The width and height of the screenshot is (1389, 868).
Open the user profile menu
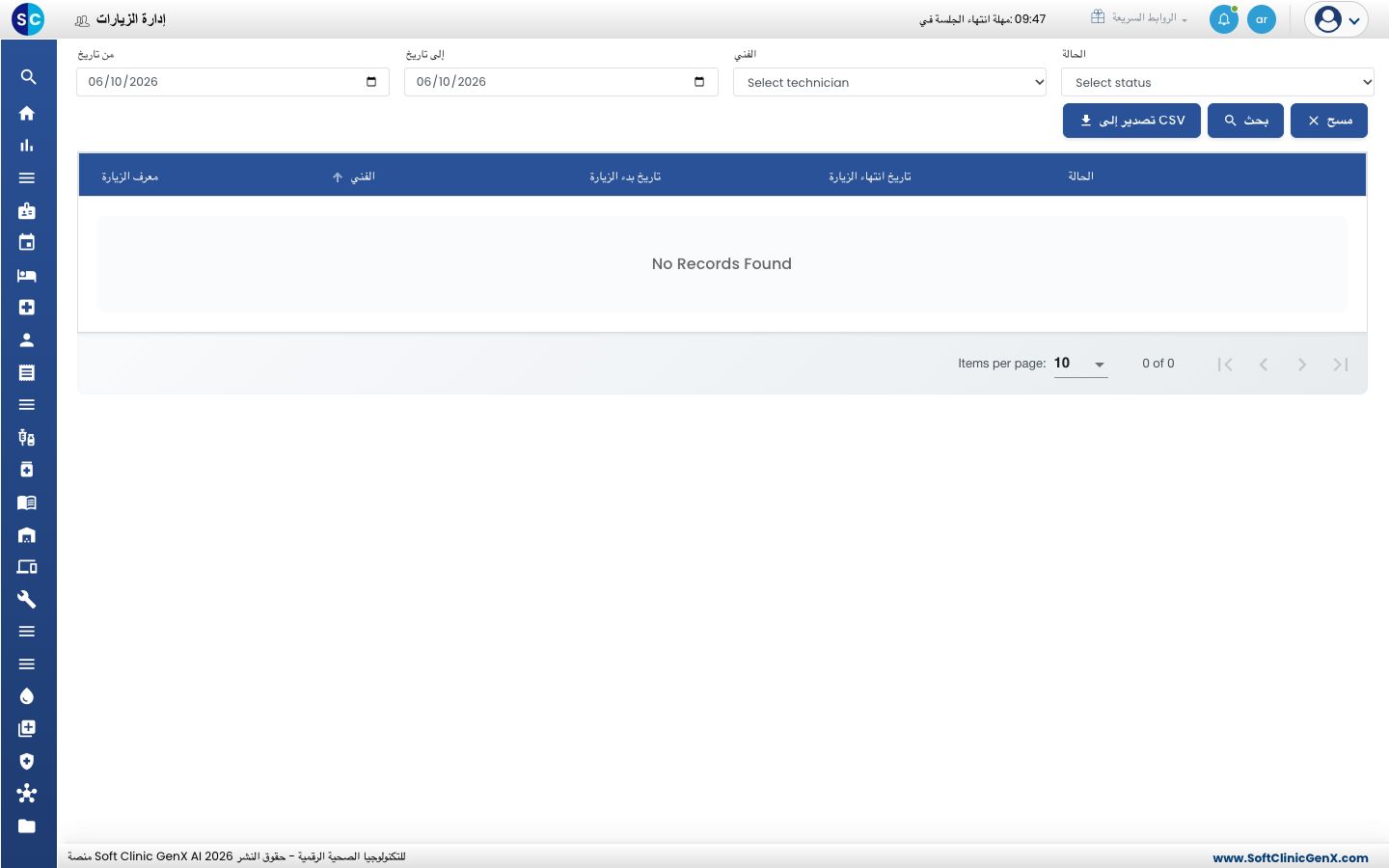tap(1337, 19)
